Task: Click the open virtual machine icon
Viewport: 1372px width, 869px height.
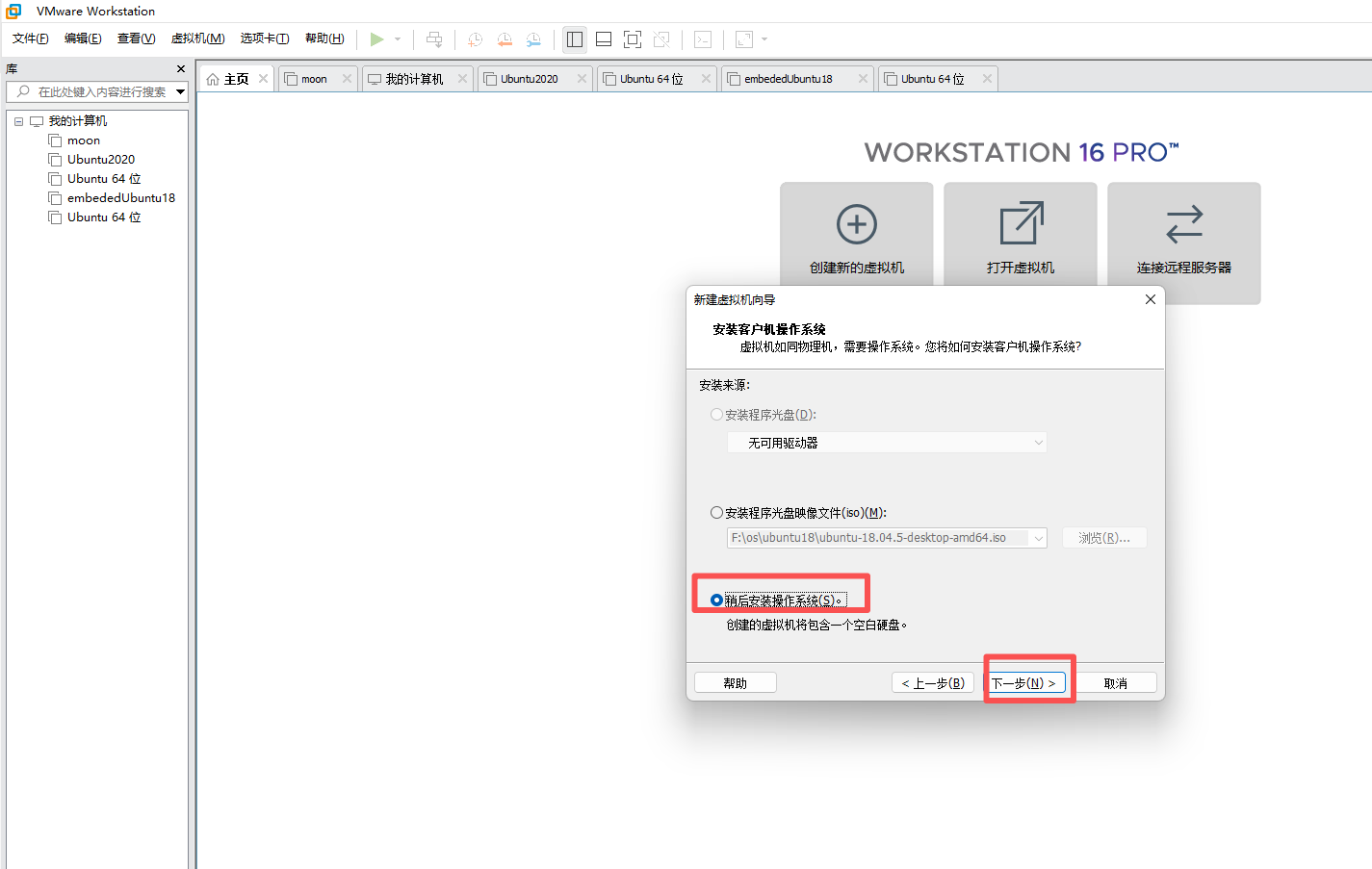Action: [x=1021, y=223]
